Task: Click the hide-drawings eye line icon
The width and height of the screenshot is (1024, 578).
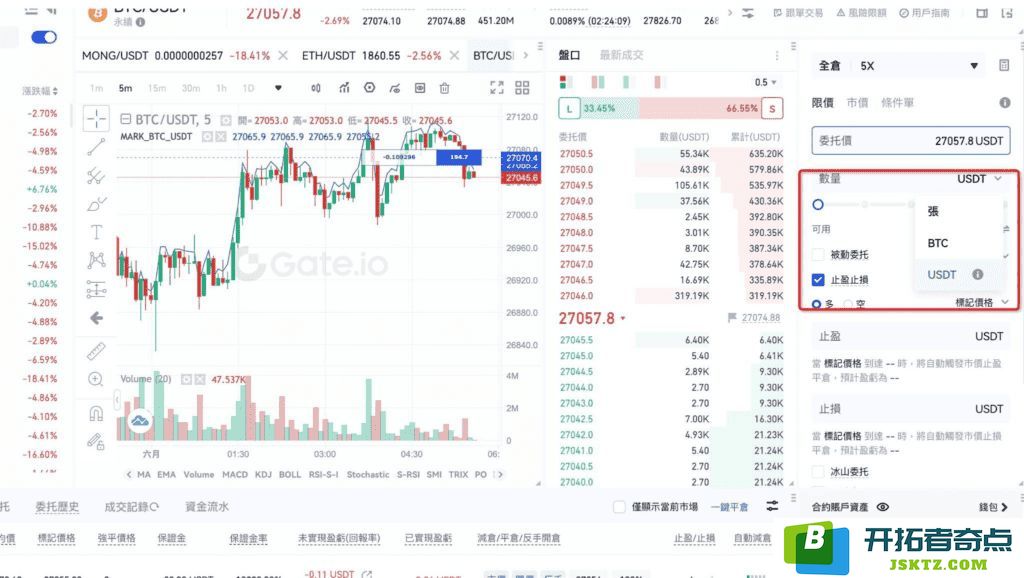Action: pyautogui.click(x=394, y=88)
